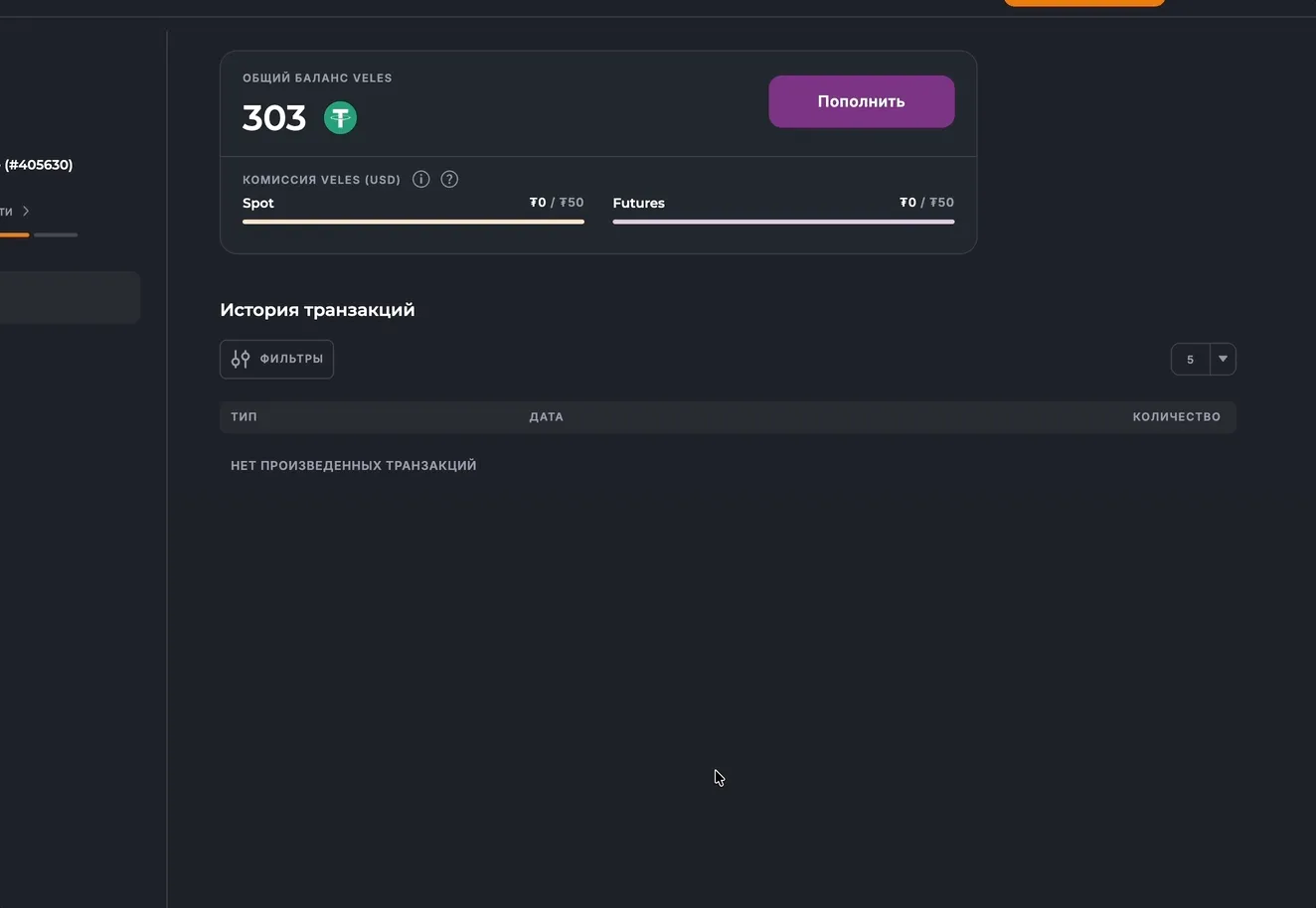Click the Futures commission progress bar
This screenshot has width=1316, height=908.
[783, 222]
